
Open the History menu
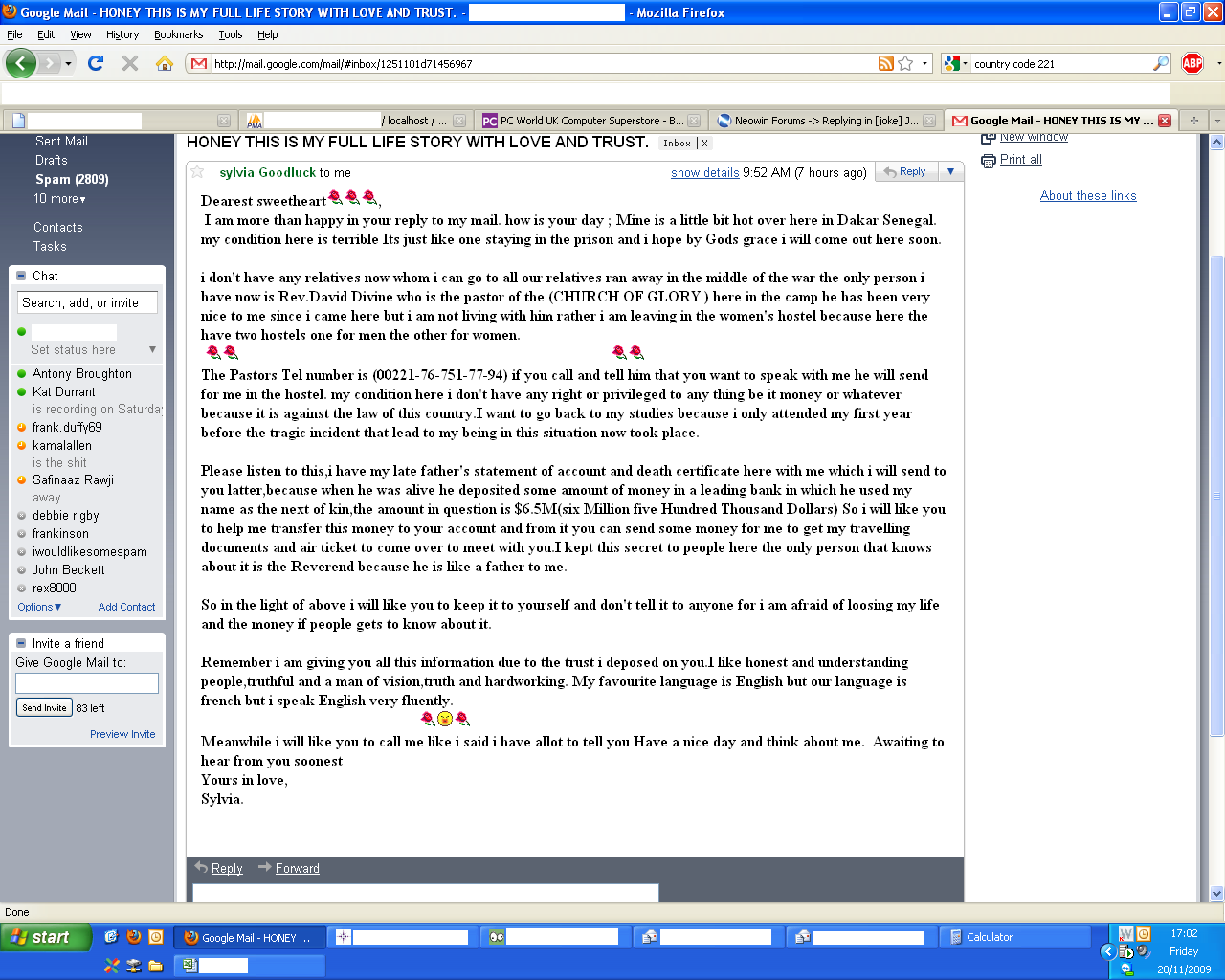(x=122, y=34)
